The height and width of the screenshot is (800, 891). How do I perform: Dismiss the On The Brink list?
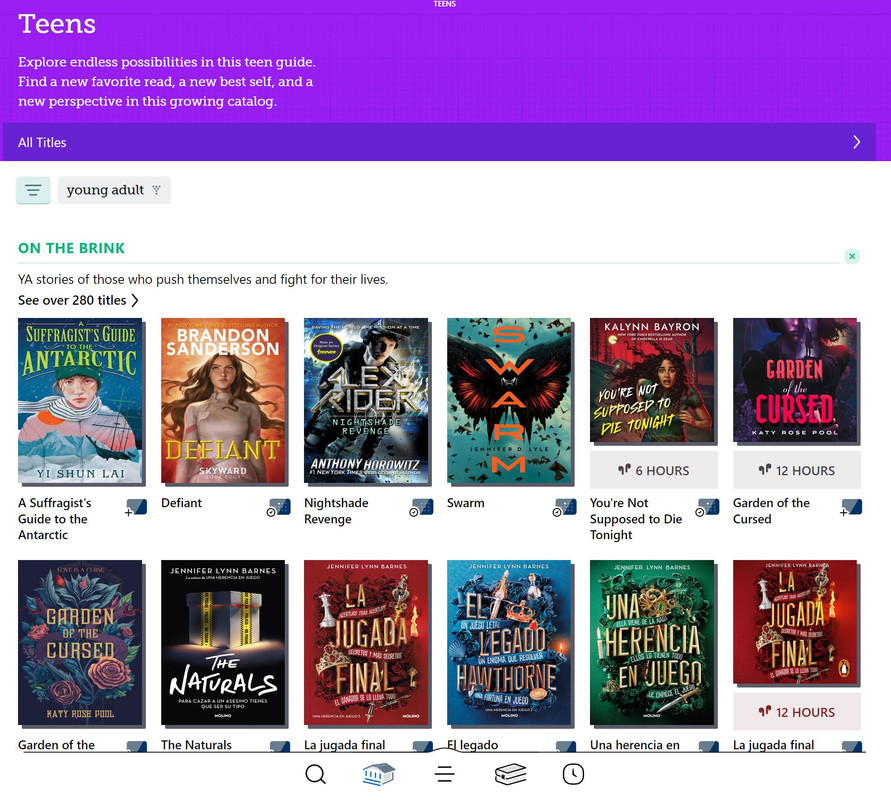tap(852, 256)
